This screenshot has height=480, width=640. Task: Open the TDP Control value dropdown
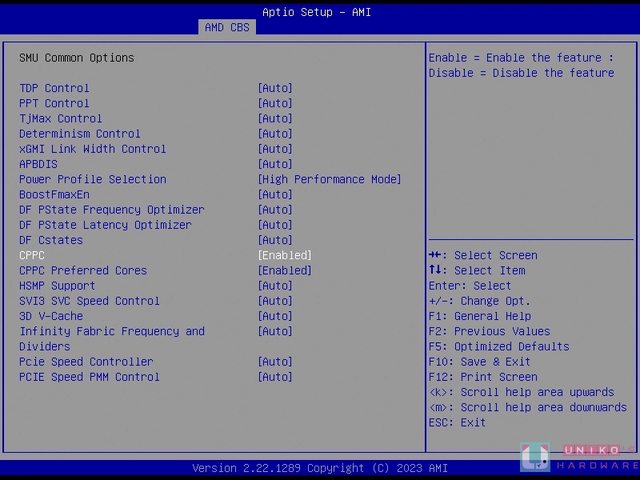click(275, 88)
